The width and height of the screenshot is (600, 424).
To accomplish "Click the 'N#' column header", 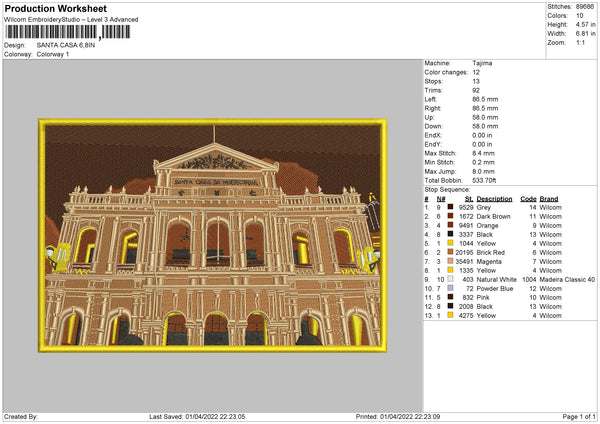I will tap(441, 199).
